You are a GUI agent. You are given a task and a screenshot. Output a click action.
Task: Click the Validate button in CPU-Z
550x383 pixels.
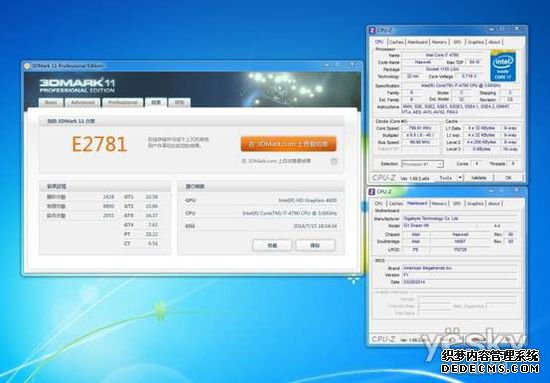coord(479,178)
